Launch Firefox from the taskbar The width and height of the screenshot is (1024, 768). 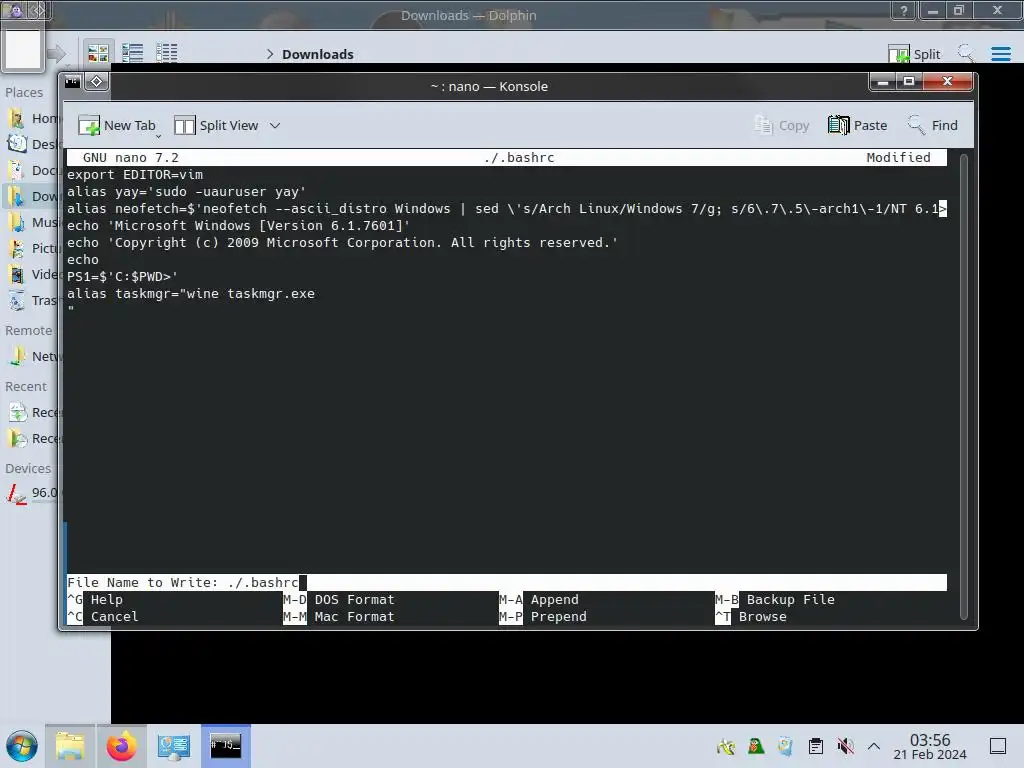pos(121,746)
